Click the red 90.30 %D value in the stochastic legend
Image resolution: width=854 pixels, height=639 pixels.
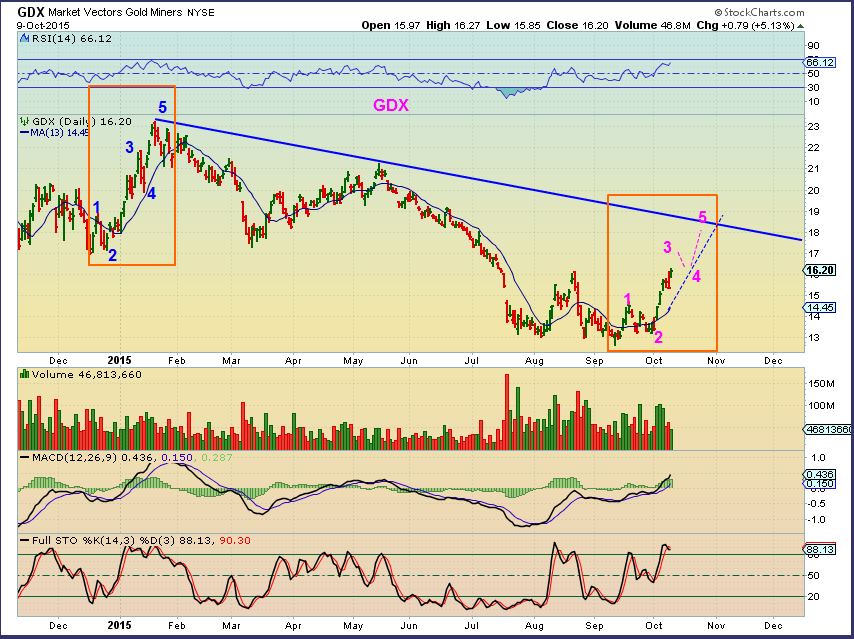click(x=235, y=541)
